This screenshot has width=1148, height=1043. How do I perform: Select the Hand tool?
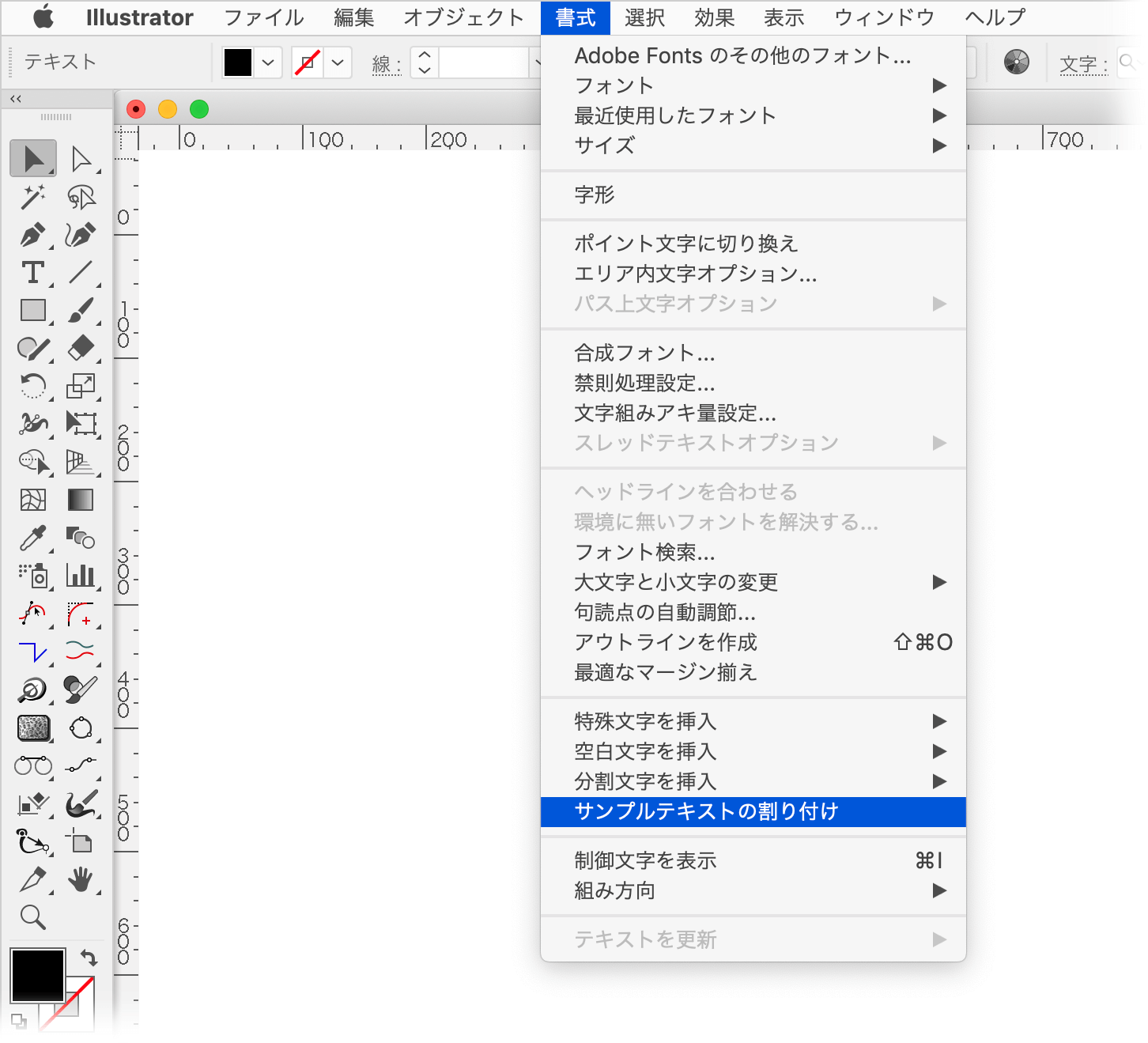tap(81, 879)
